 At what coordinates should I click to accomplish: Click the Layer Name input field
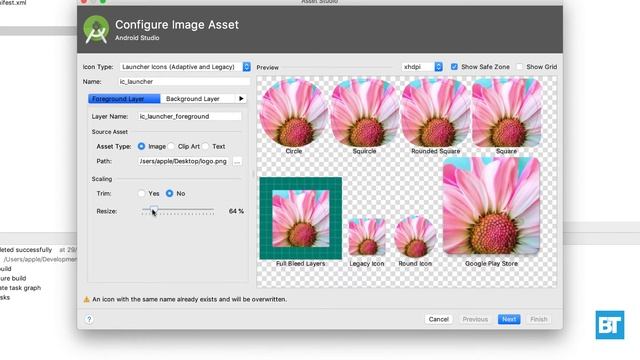click(x=190, y=116)
